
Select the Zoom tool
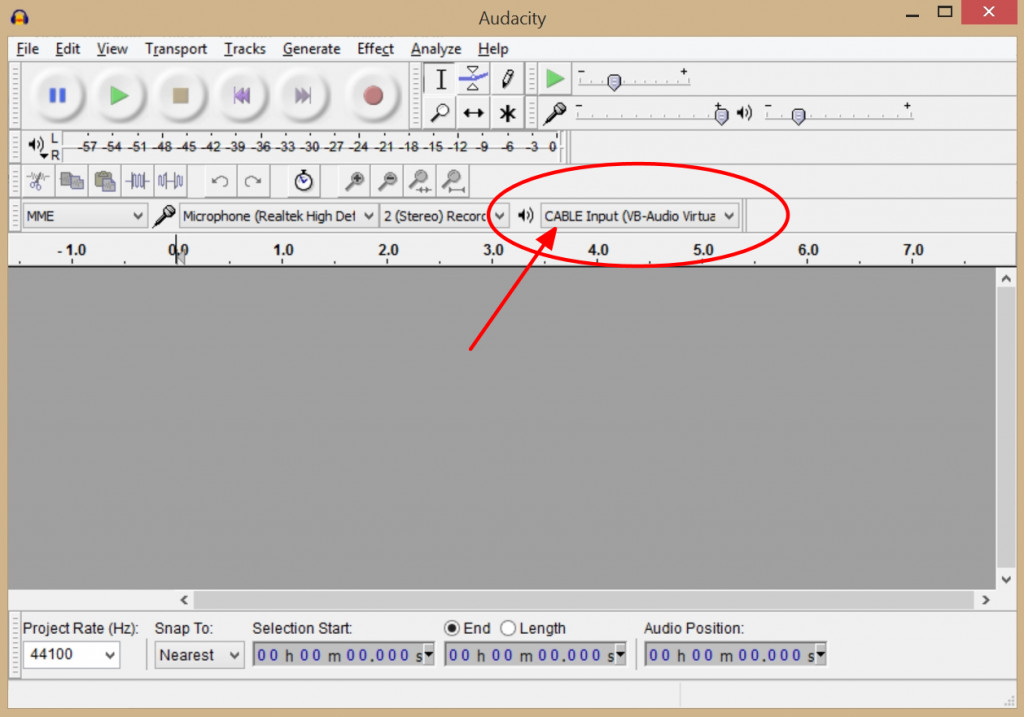[439, 112]
